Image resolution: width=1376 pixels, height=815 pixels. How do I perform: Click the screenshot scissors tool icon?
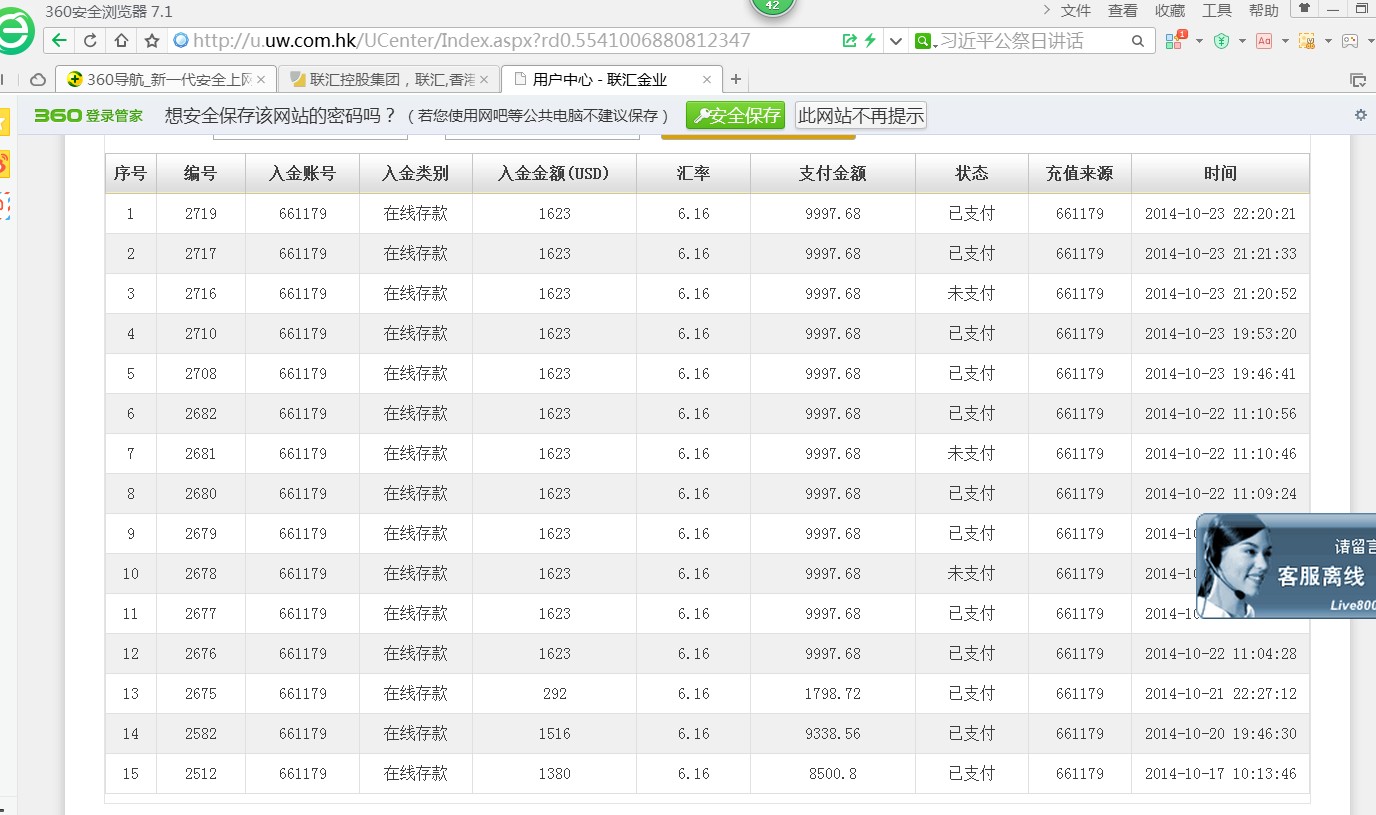point(1306,41)
